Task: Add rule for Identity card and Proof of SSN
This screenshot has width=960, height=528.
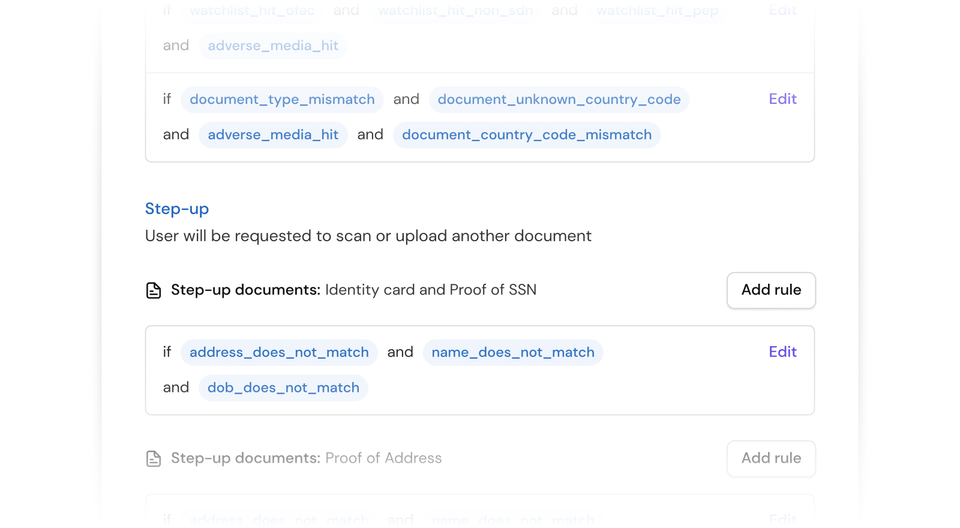Action: pos(770,290)
